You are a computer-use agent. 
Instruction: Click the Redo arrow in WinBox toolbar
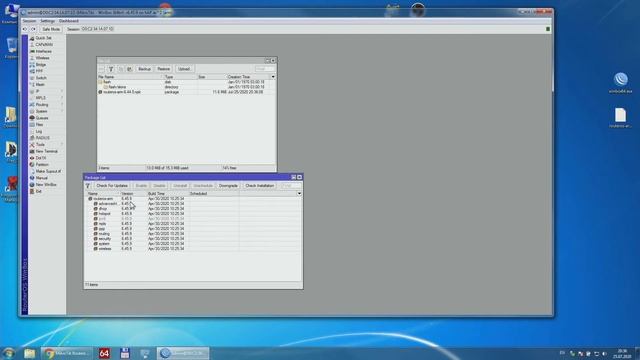click(x=33, y=29)
